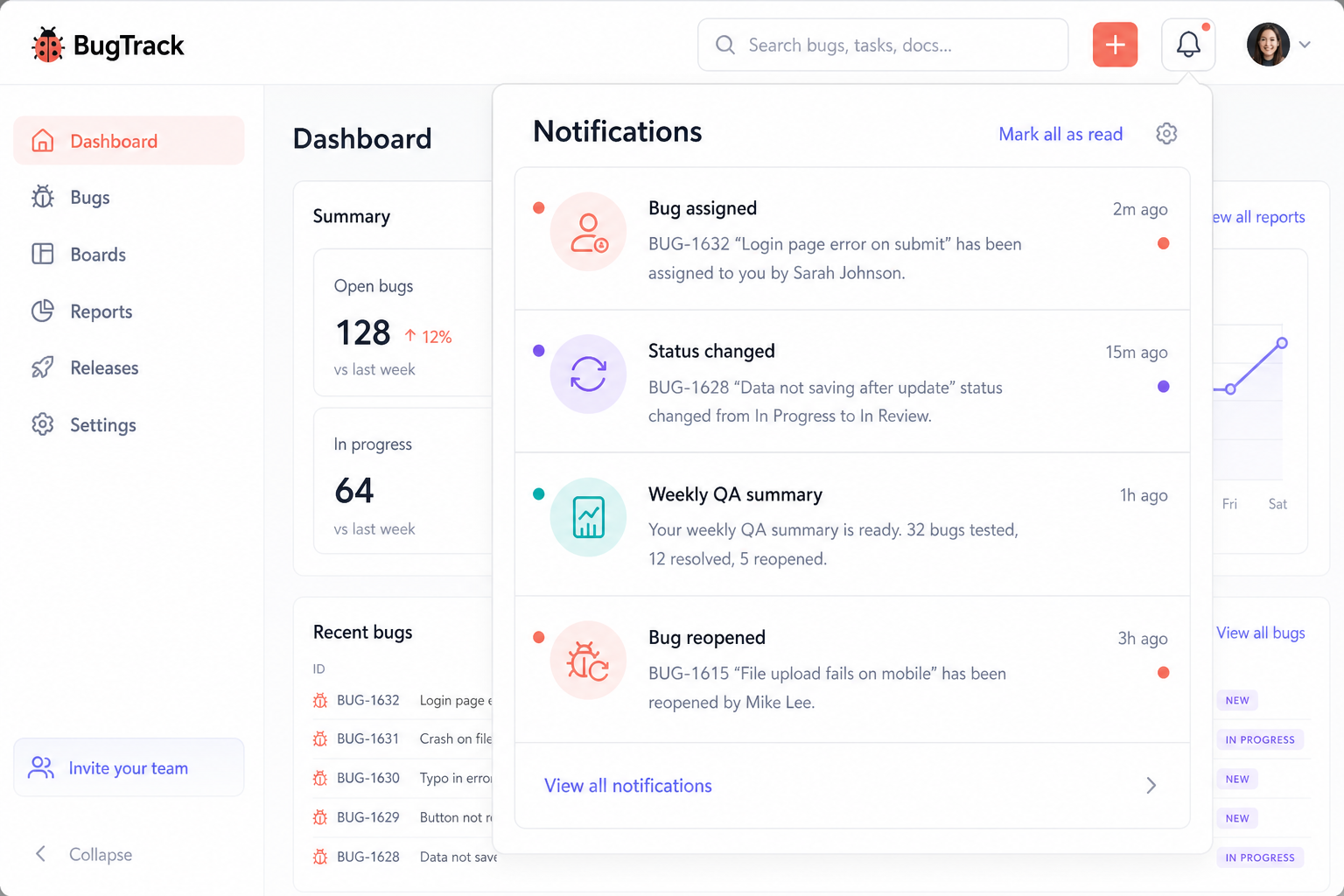Click the In progress 64 value

click(x=354, y=490)
